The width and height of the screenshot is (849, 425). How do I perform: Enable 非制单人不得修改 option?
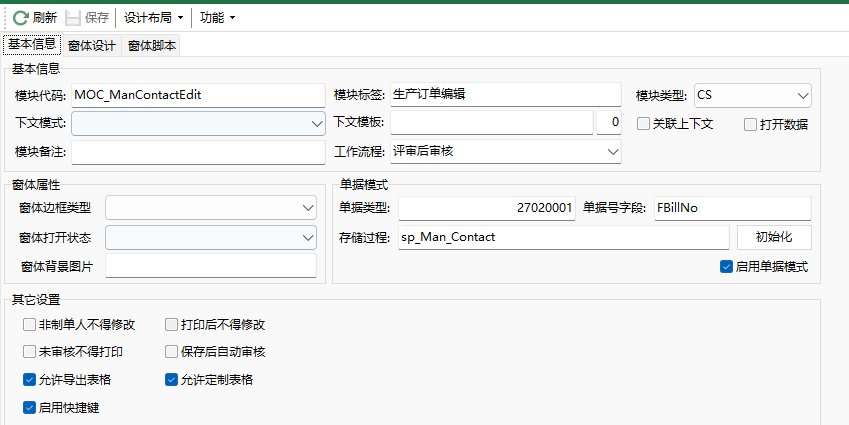[29, 325]
